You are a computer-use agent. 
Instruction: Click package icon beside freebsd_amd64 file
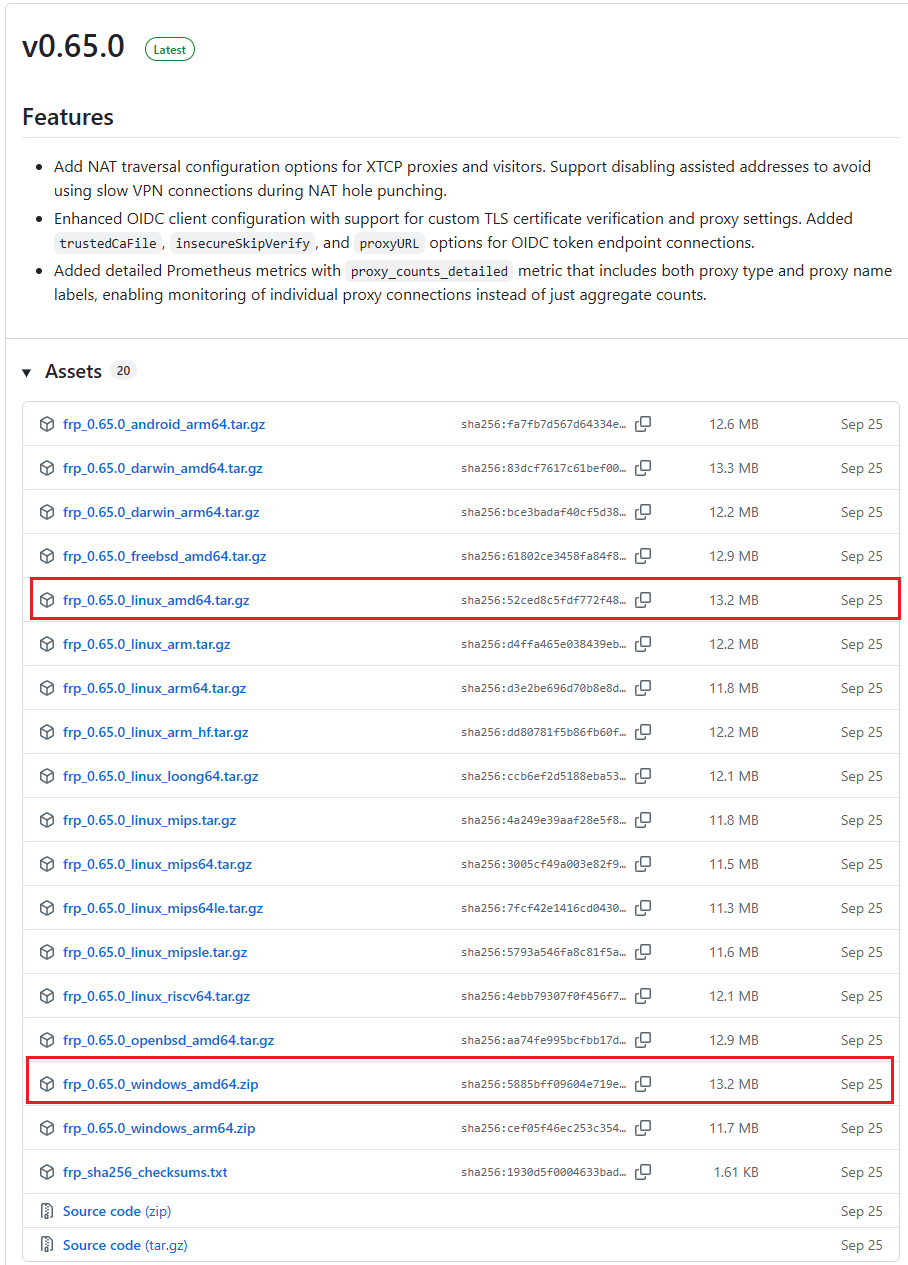pyautogui.click(x=46, y=556)
